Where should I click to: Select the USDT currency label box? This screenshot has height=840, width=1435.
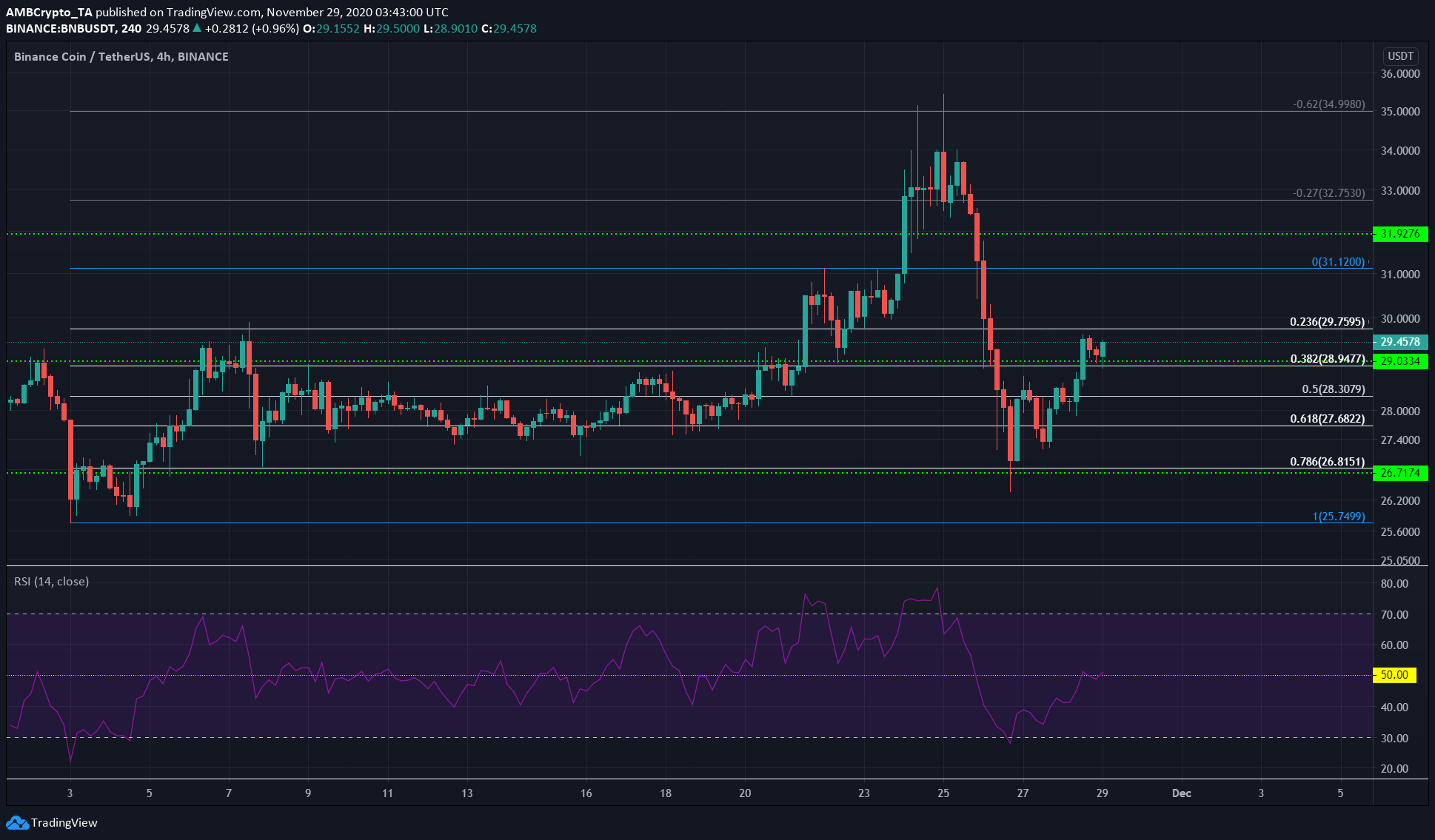[x=1400, y=56]
